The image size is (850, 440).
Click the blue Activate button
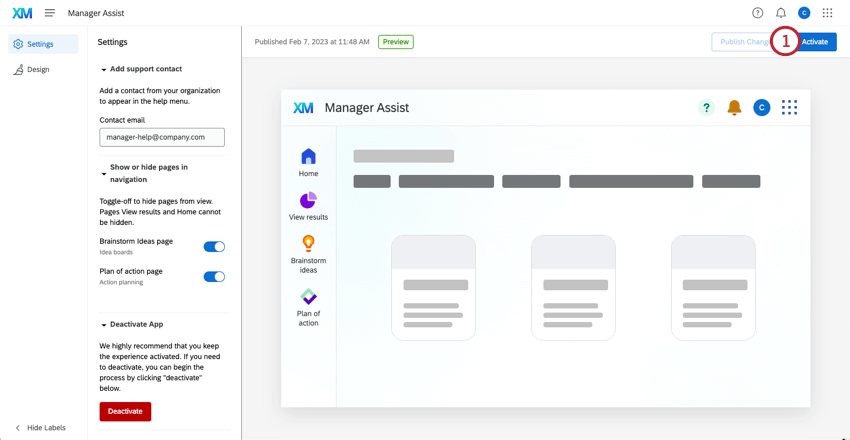coord(815,42)
